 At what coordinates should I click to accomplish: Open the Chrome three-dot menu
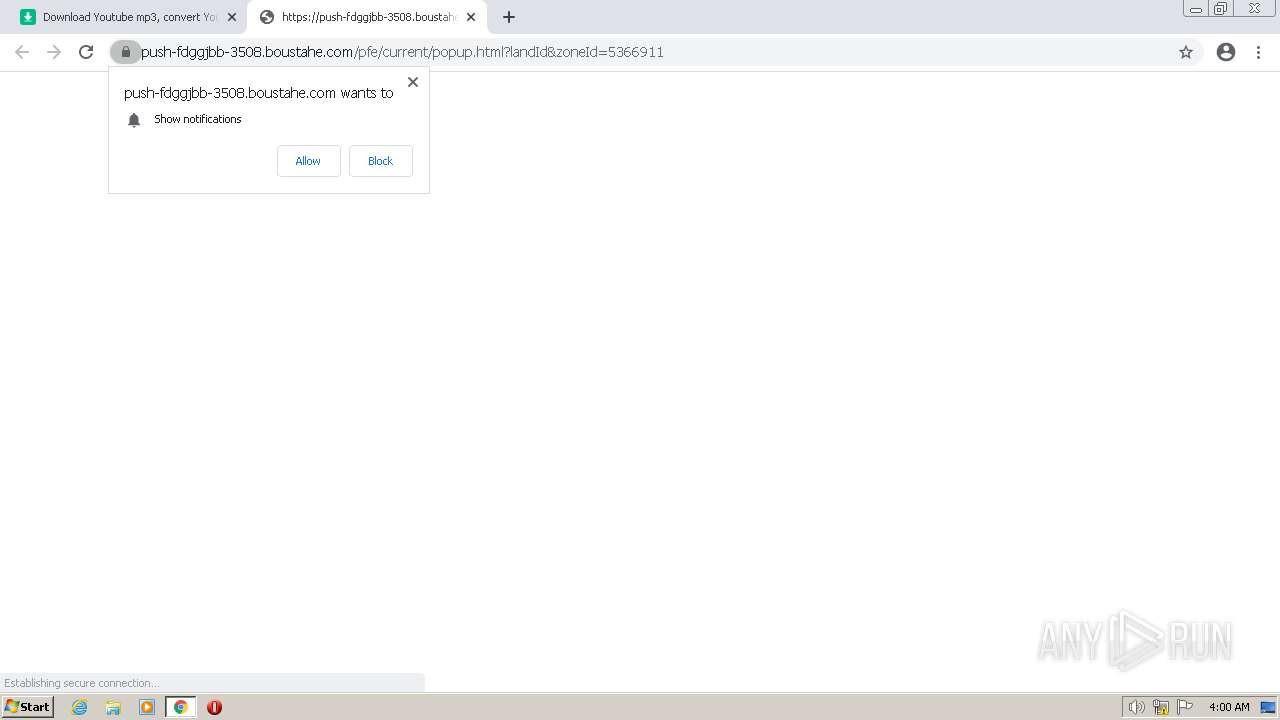click(x=1259, y=52)
